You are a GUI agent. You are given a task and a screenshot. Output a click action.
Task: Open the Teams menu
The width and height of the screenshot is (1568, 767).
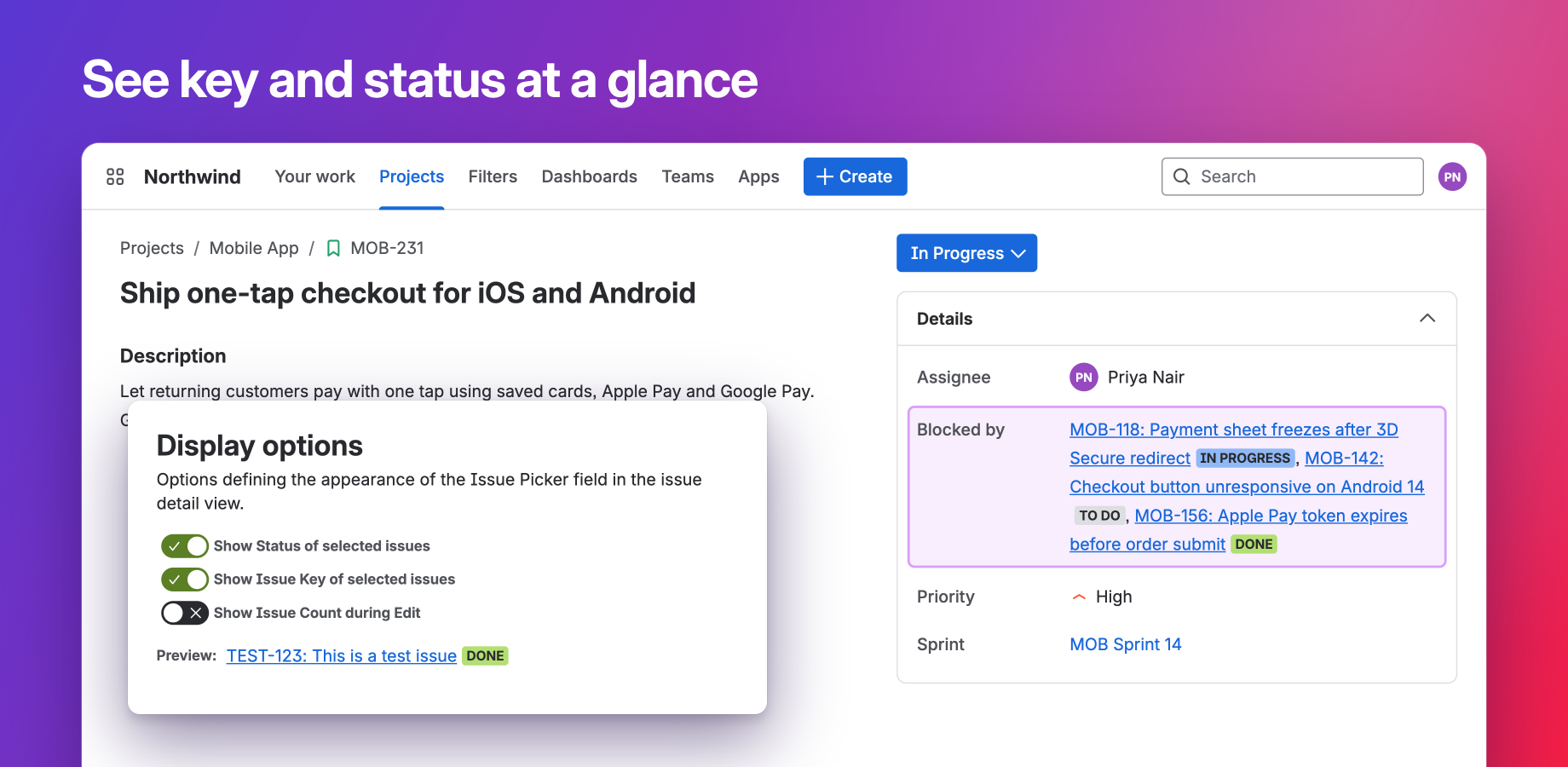pos(688,176)
